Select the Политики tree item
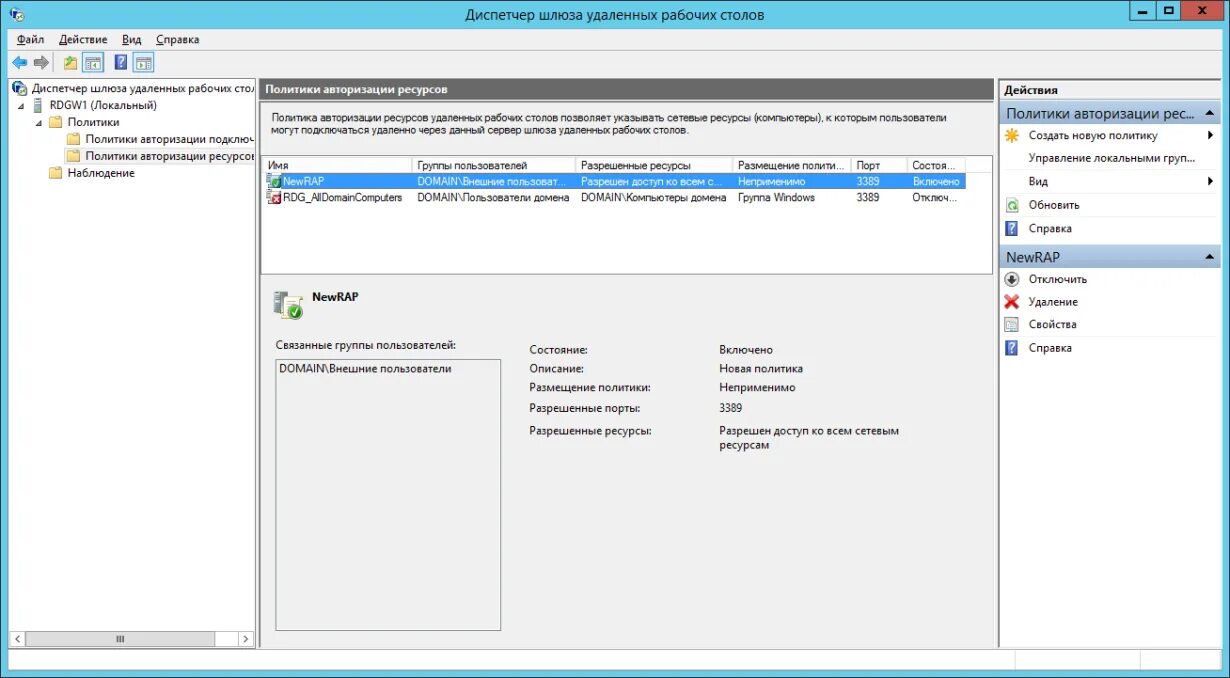Screen dimensions: 1230x678 pyautogui.click(x=93, y=122)
